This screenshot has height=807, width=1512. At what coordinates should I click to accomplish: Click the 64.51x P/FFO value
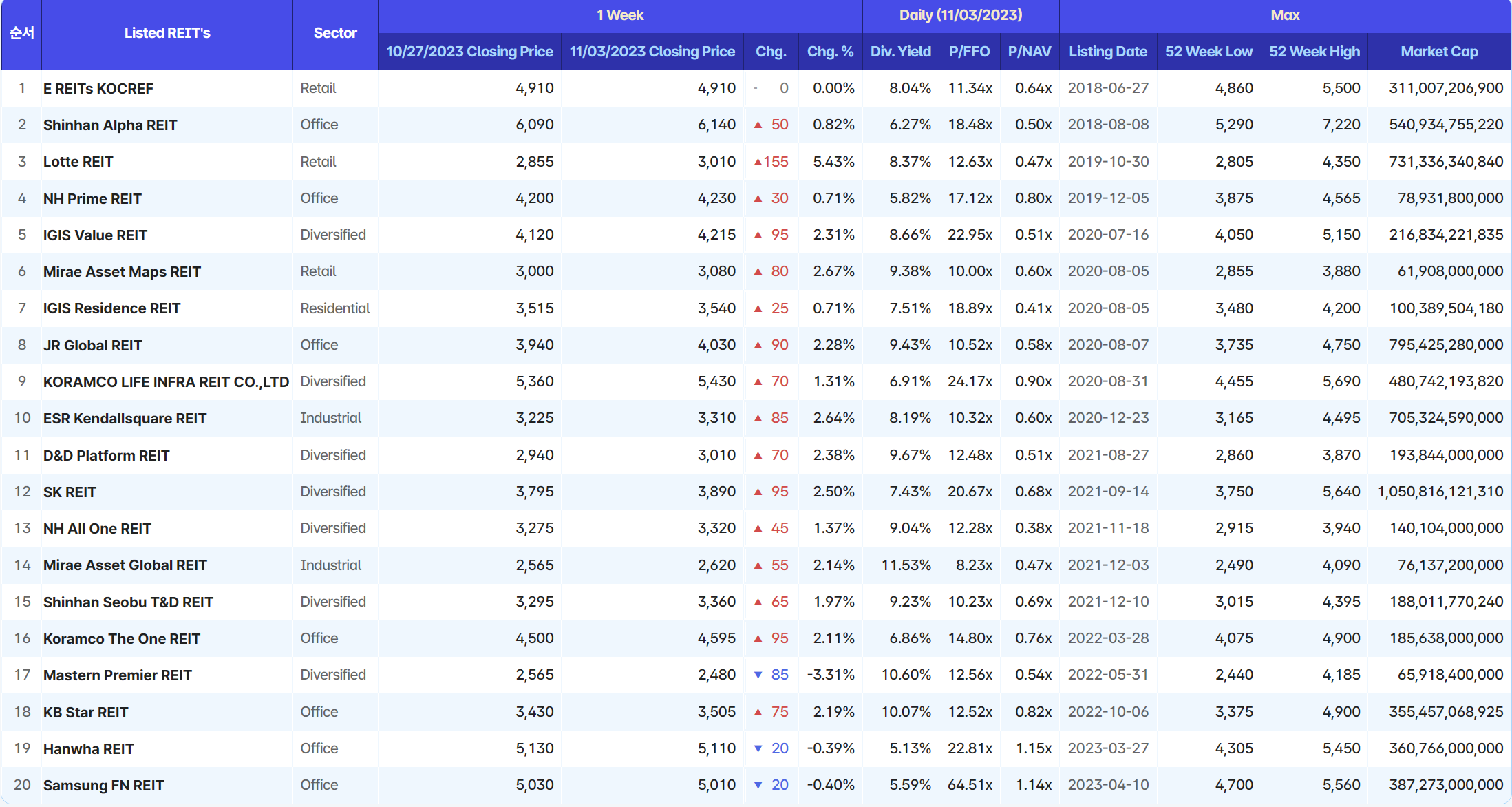(970, 785)
